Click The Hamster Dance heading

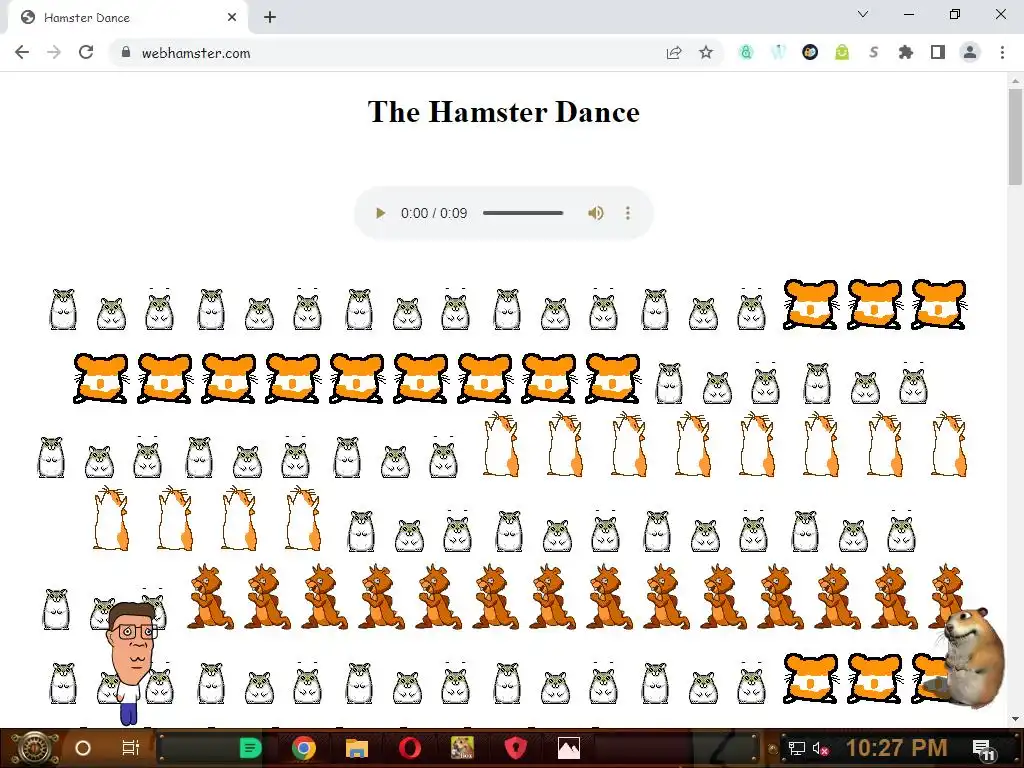pos(504,112)
